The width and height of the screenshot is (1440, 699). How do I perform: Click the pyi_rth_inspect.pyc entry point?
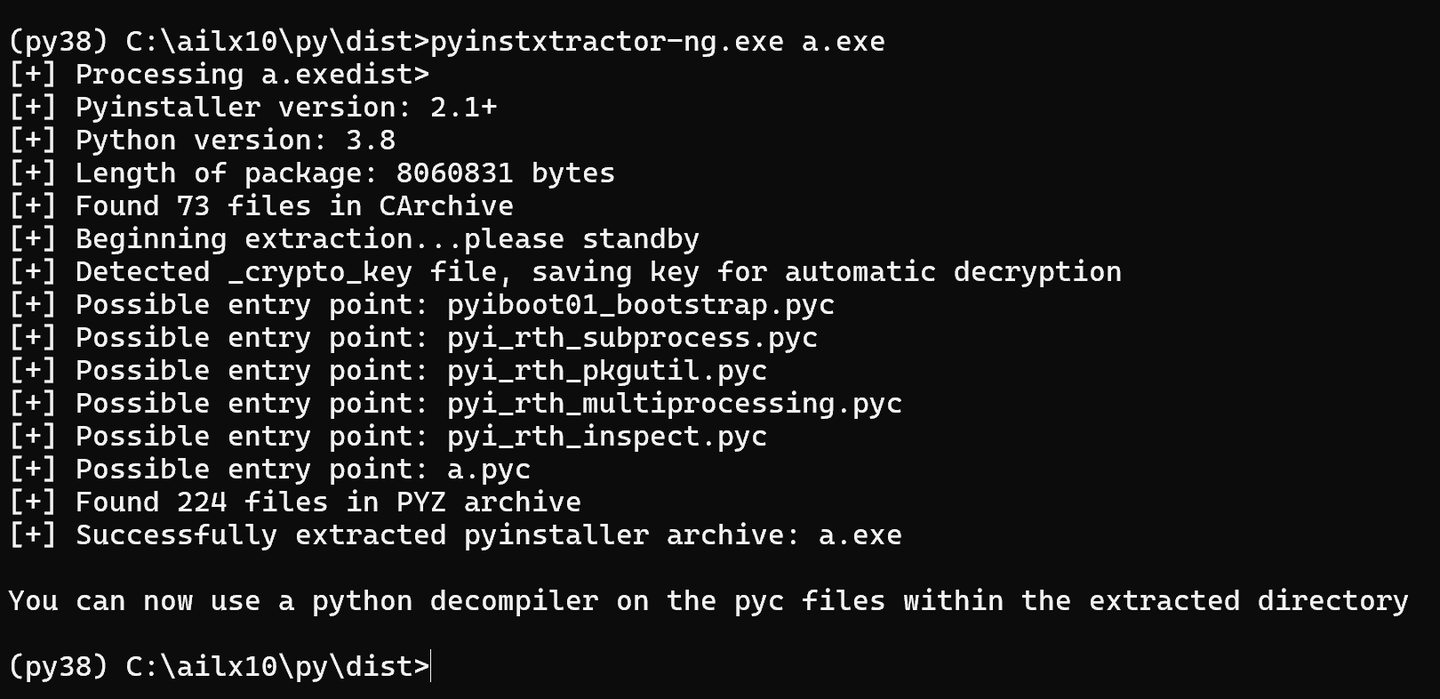point(607,437)
